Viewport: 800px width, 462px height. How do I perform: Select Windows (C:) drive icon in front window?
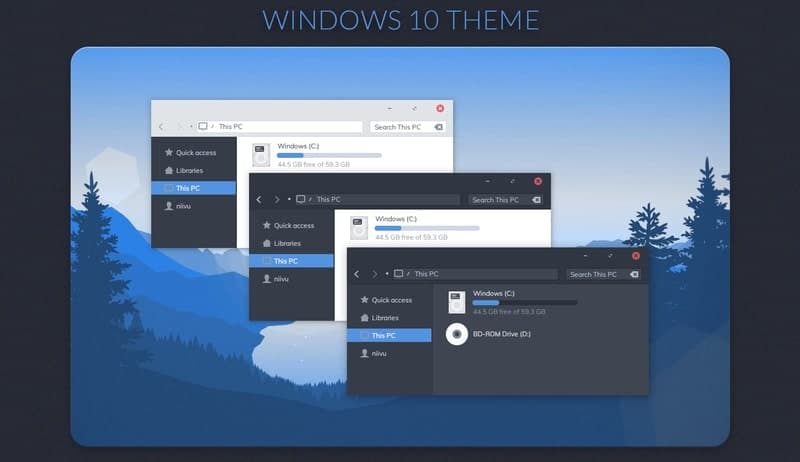(457, 302)
